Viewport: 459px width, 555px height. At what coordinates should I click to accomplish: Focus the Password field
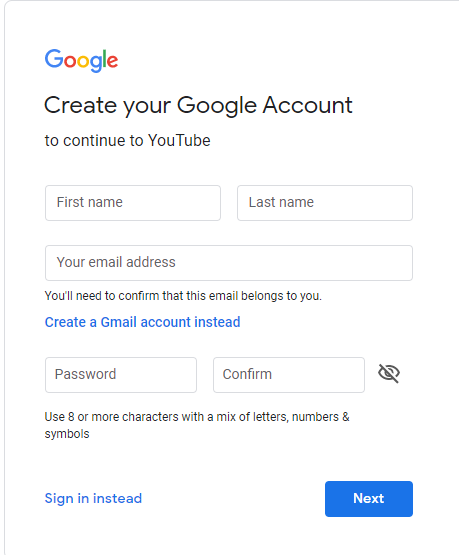(121, 375)
